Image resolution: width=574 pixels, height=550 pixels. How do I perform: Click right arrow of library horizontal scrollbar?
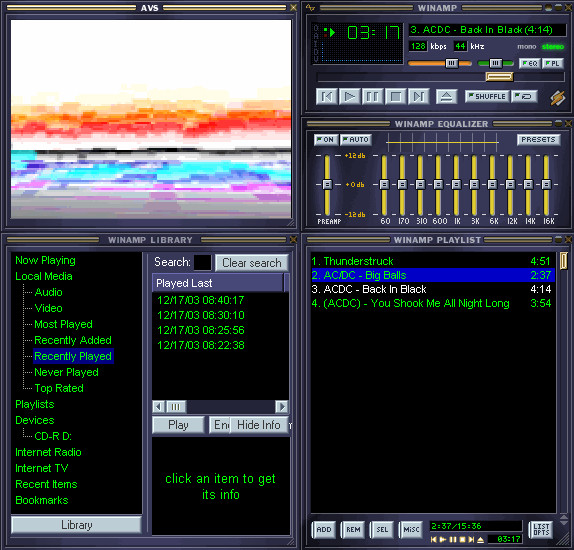[282, 406]
